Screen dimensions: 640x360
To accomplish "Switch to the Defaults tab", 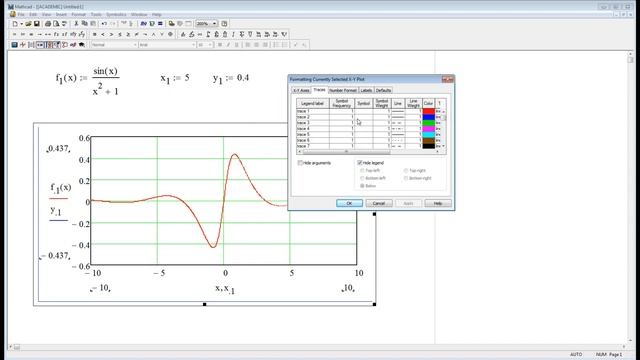I will point(383,90).
